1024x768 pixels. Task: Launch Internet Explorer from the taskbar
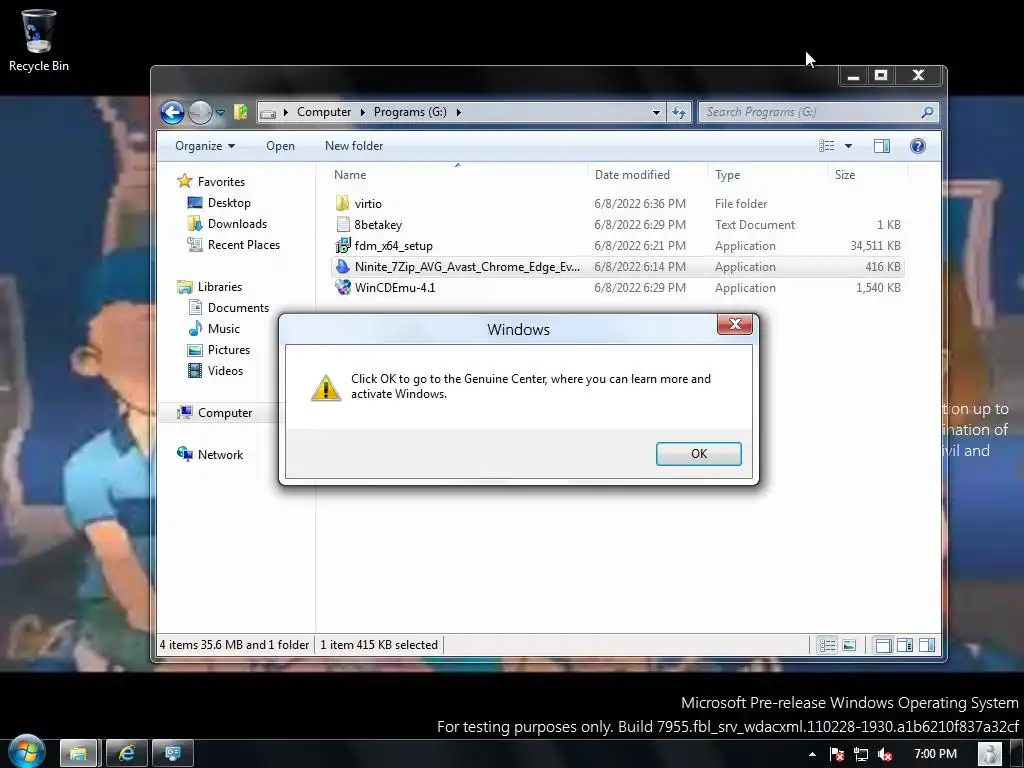click(126, 753)
